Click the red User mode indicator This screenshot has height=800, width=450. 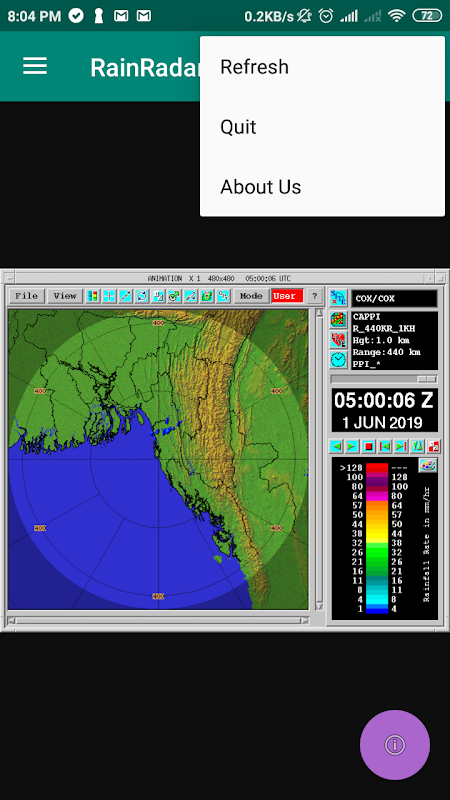(287, 296)
